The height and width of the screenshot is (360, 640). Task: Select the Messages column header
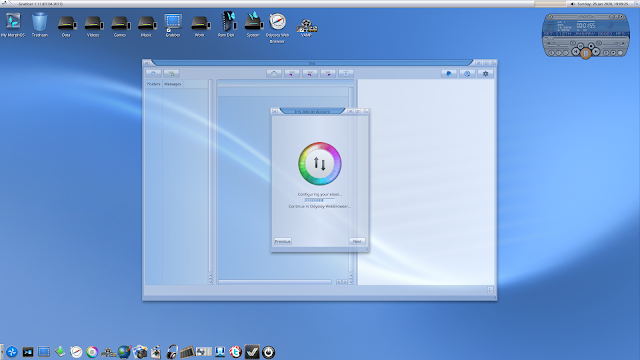coord(173,84)
